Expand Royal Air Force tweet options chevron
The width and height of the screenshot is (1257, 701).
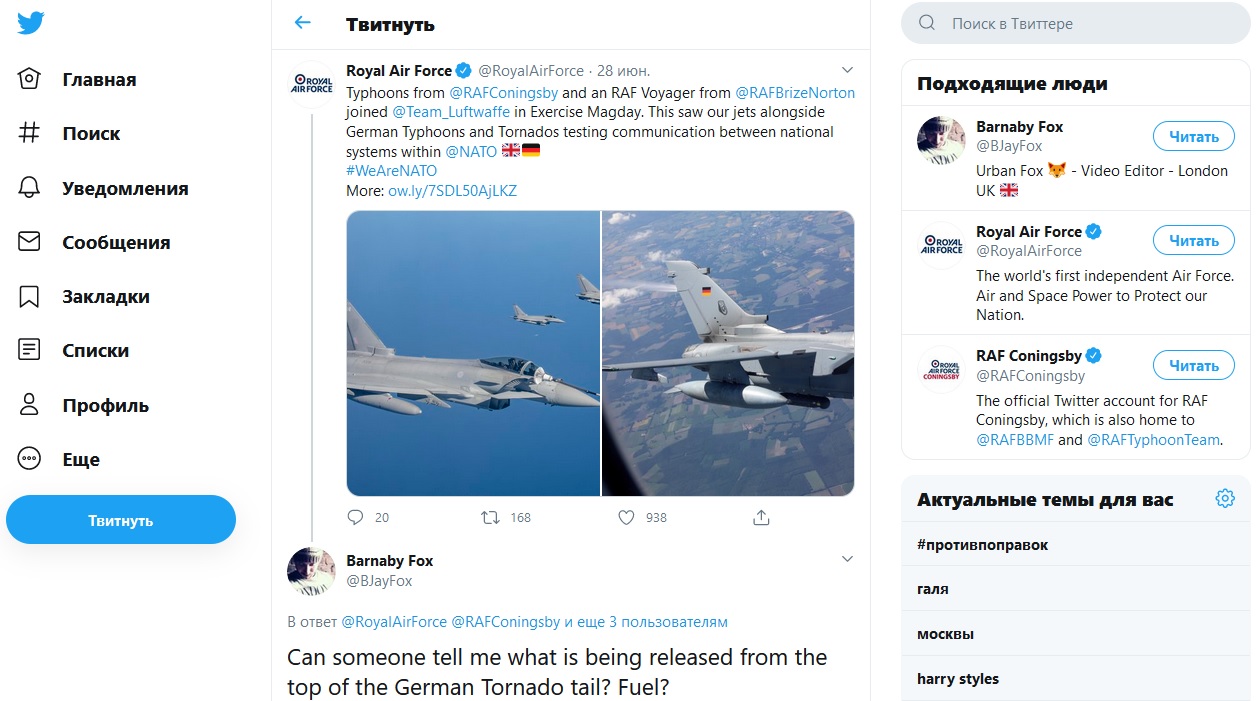click(847, 70)
